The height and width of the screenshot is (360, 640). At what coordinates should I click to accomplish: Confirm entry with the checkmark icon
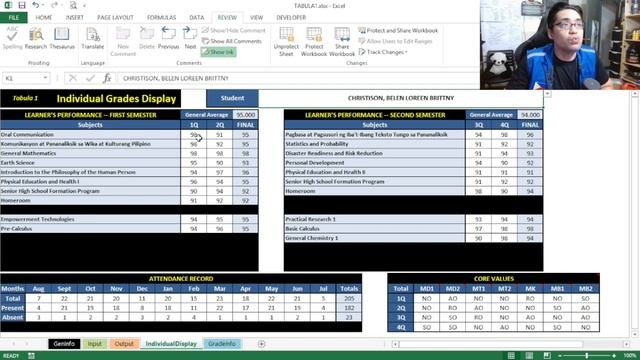(90, 78)
